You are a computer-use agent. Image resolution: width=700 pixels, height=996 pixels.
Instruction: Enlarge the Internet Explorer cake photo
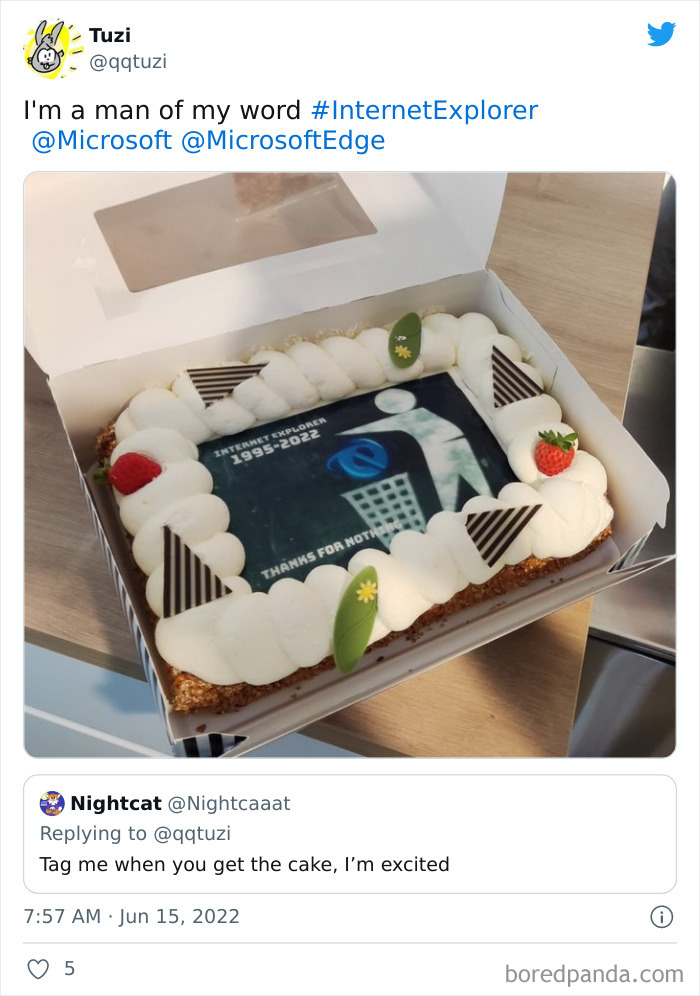coord(349,464)
